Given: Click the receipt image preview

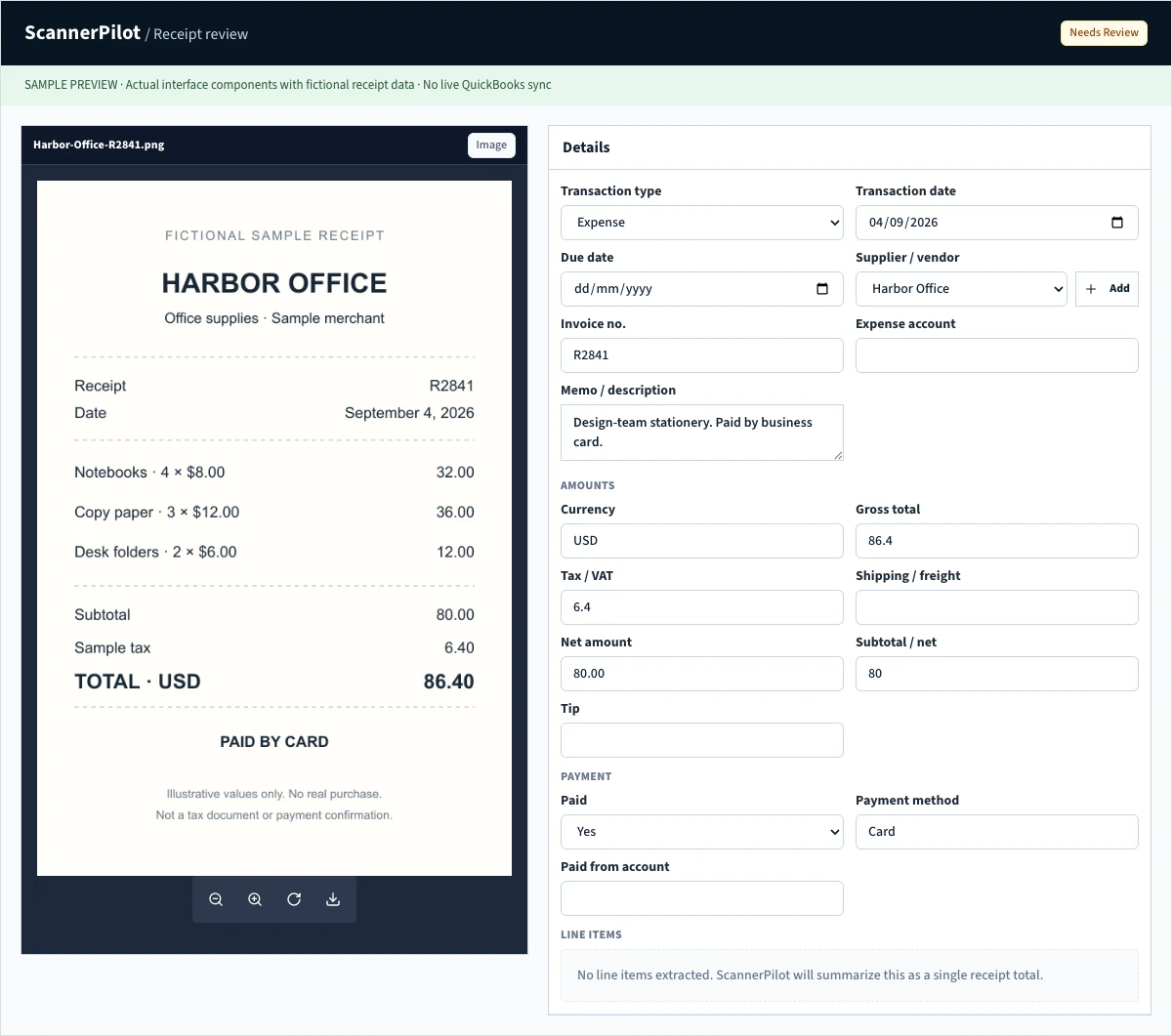Looking at the screenshot, I should coord(274,528).
